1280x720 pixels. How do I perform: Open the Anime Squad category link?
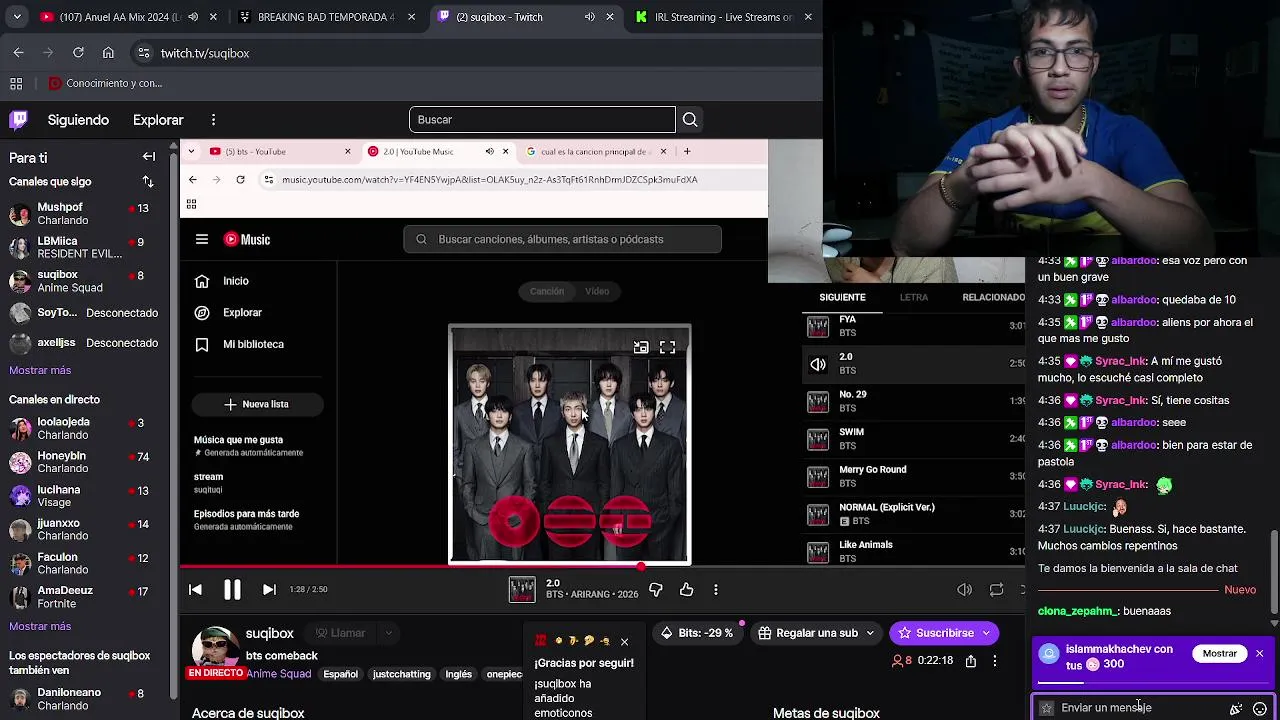click(278, 674)
